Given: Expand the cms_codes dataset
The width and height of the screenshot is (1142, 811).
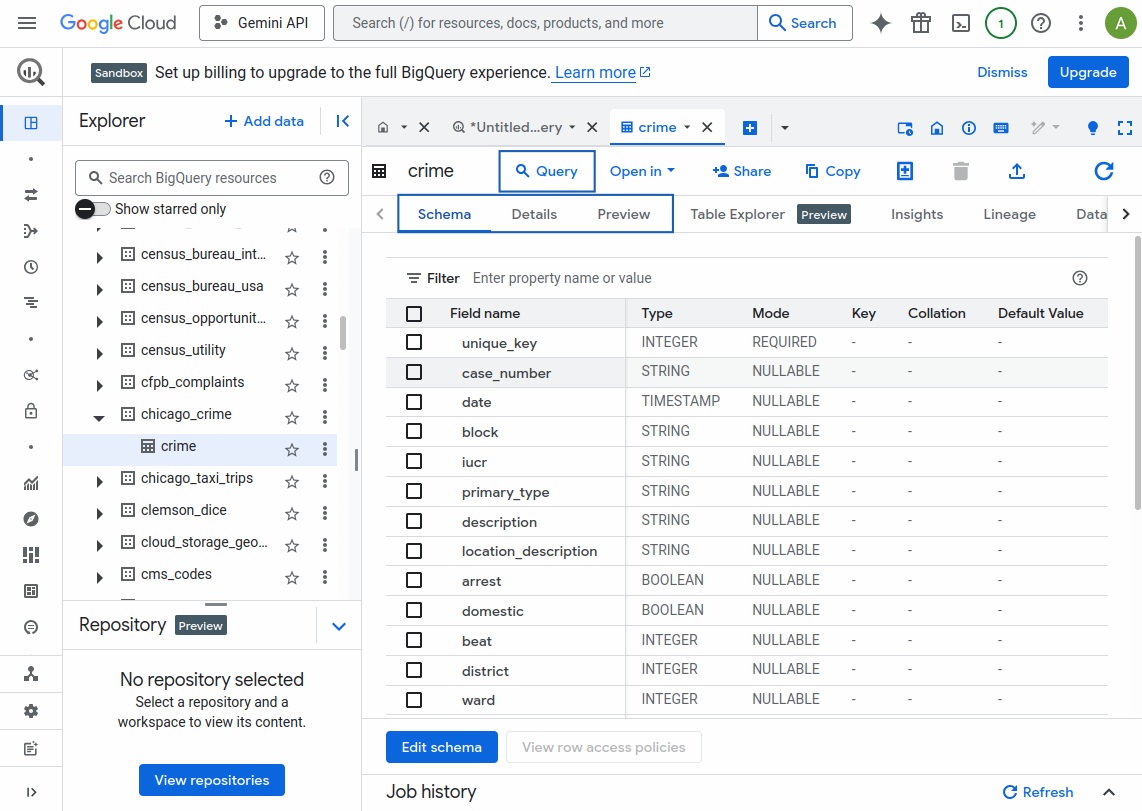Looking at the screenshot, I should tap(99, 577).
